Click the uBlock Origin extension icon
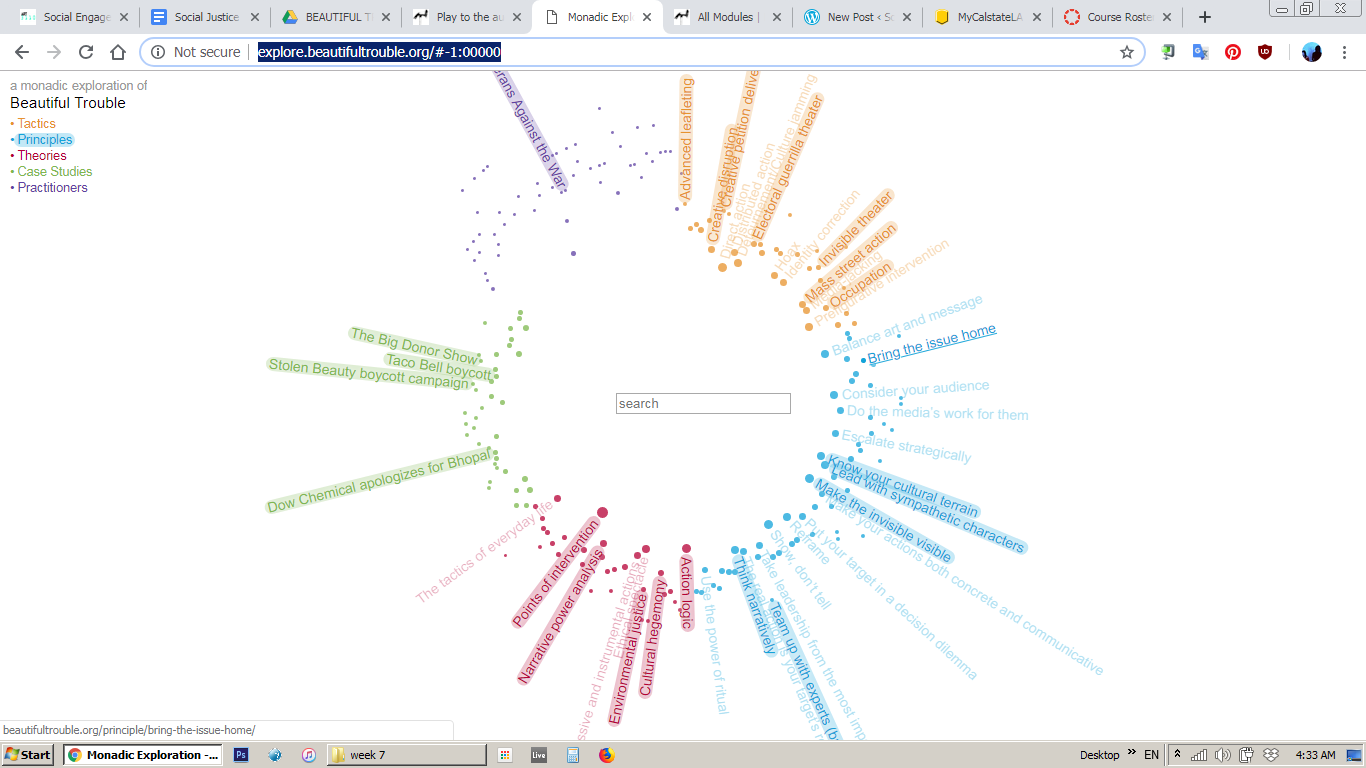Image resolution: width=1366 pixels, height=768 pixels. pyautogui.click(x=1265, y=52)
